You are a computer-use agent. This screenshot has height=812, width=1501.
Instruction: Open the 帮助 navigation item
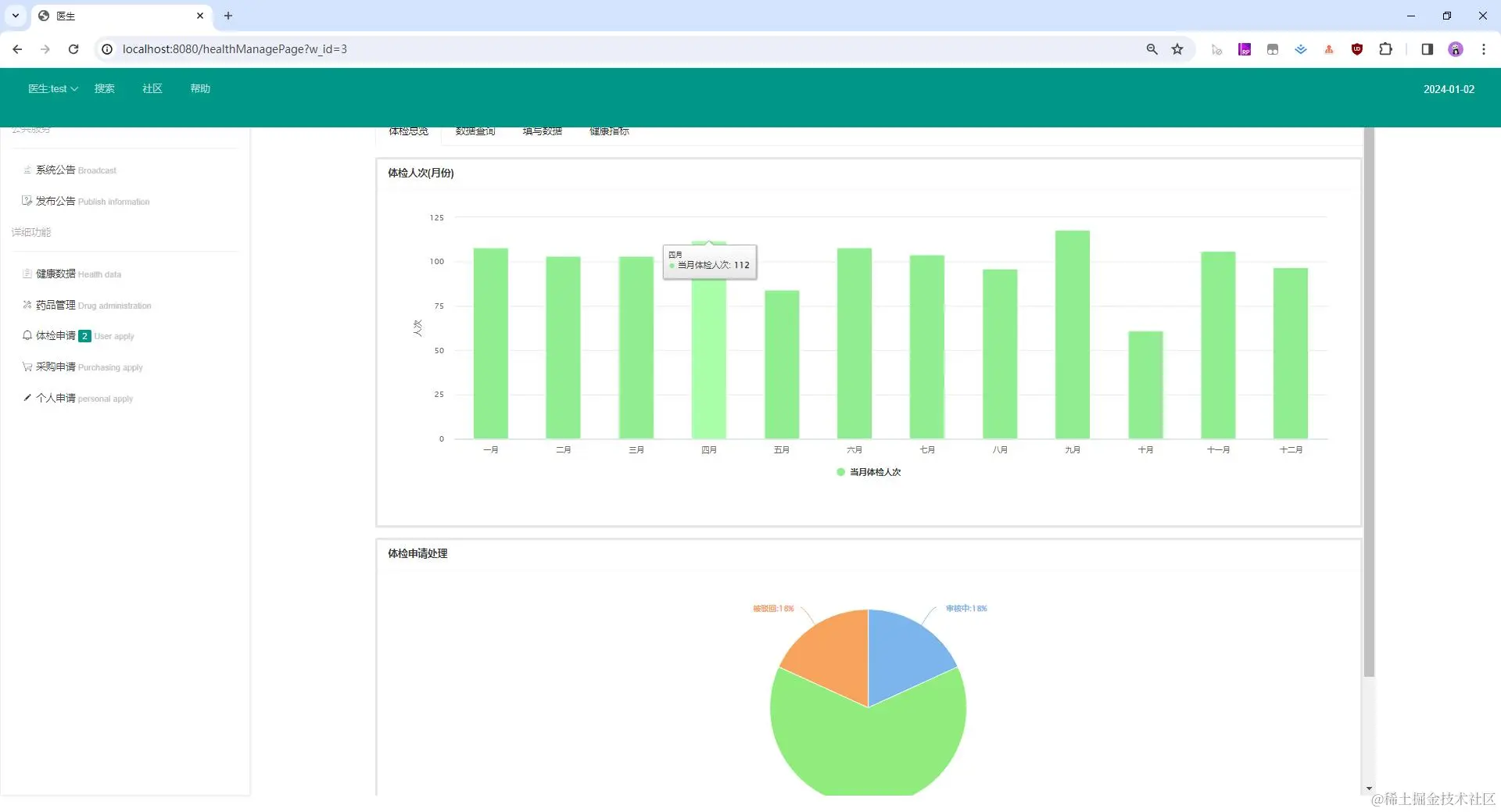click(200, 89)
